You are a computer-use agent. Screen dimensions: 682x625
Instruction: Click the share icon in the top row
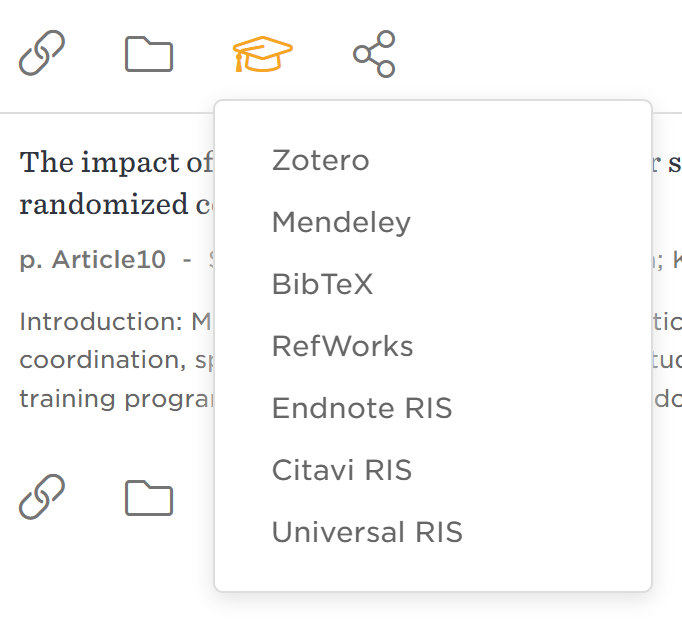click(x=374, y=54)
